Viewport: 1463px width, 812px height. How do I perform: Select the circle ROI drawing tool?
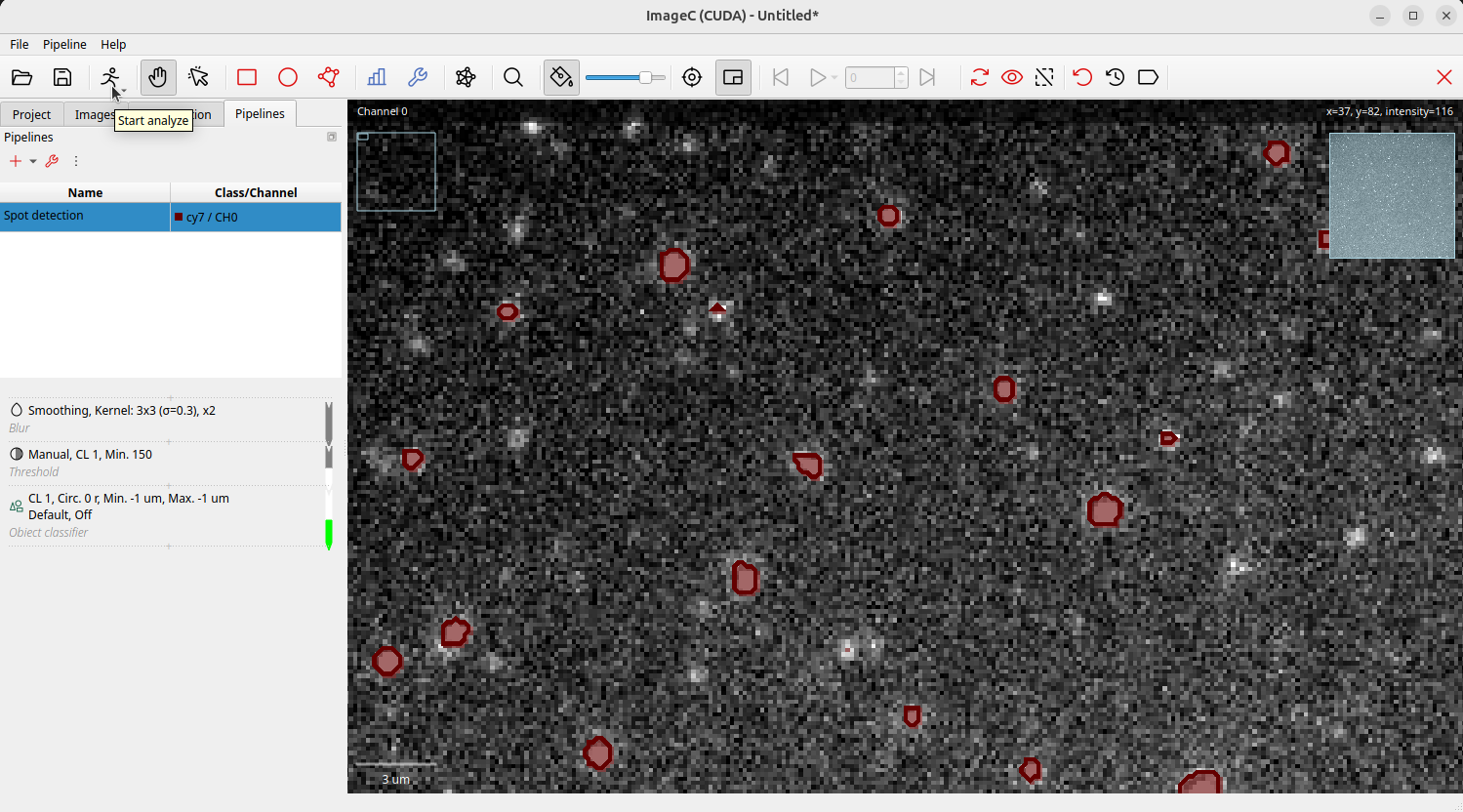(x=288, y=77)
